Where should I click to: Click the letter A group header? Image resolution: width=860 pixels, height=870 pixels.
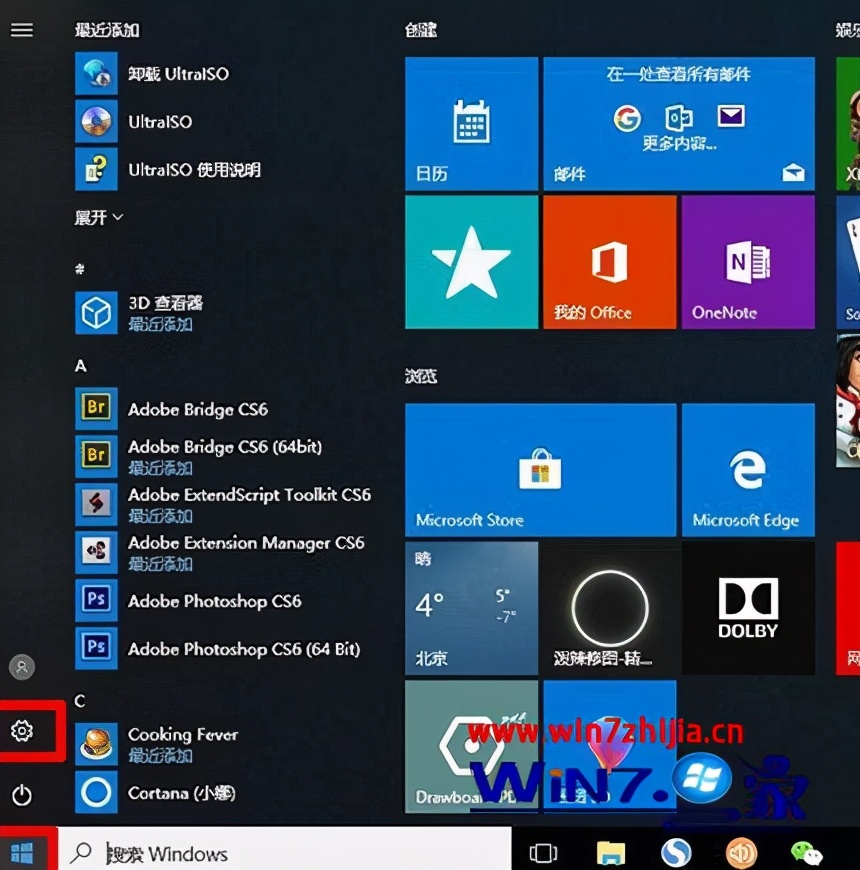click(81, 366)
